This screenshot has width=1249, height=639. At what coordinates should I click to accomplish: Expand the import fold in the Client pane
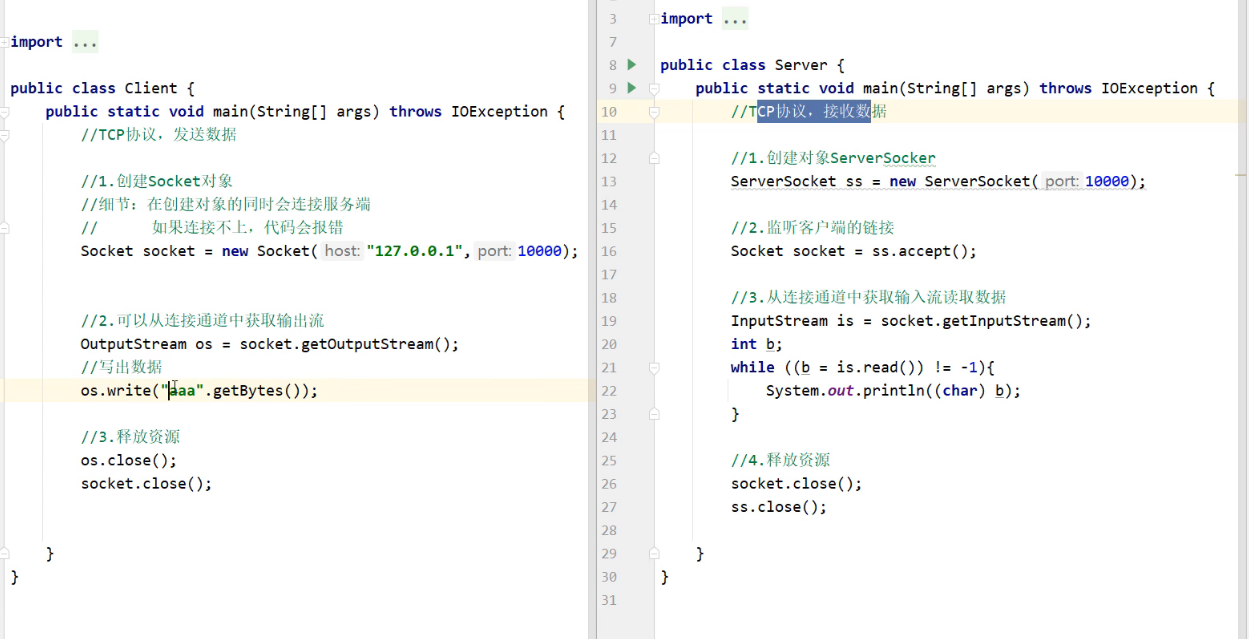pyautogui.click(x=4, y=42)
